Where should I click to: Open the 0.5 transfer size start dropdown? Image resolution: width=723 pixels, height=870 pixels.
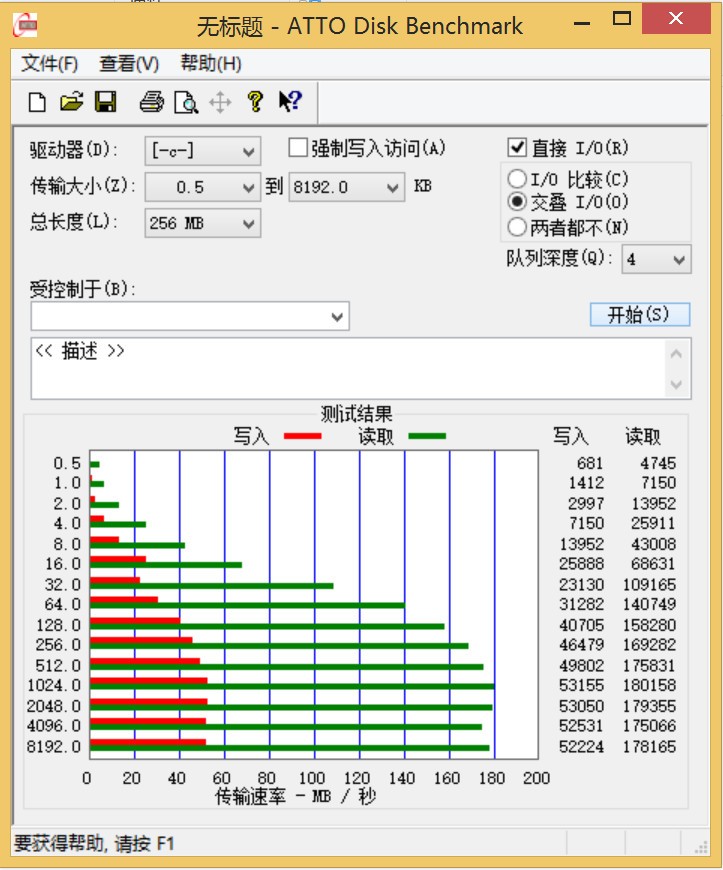point(203,187)
